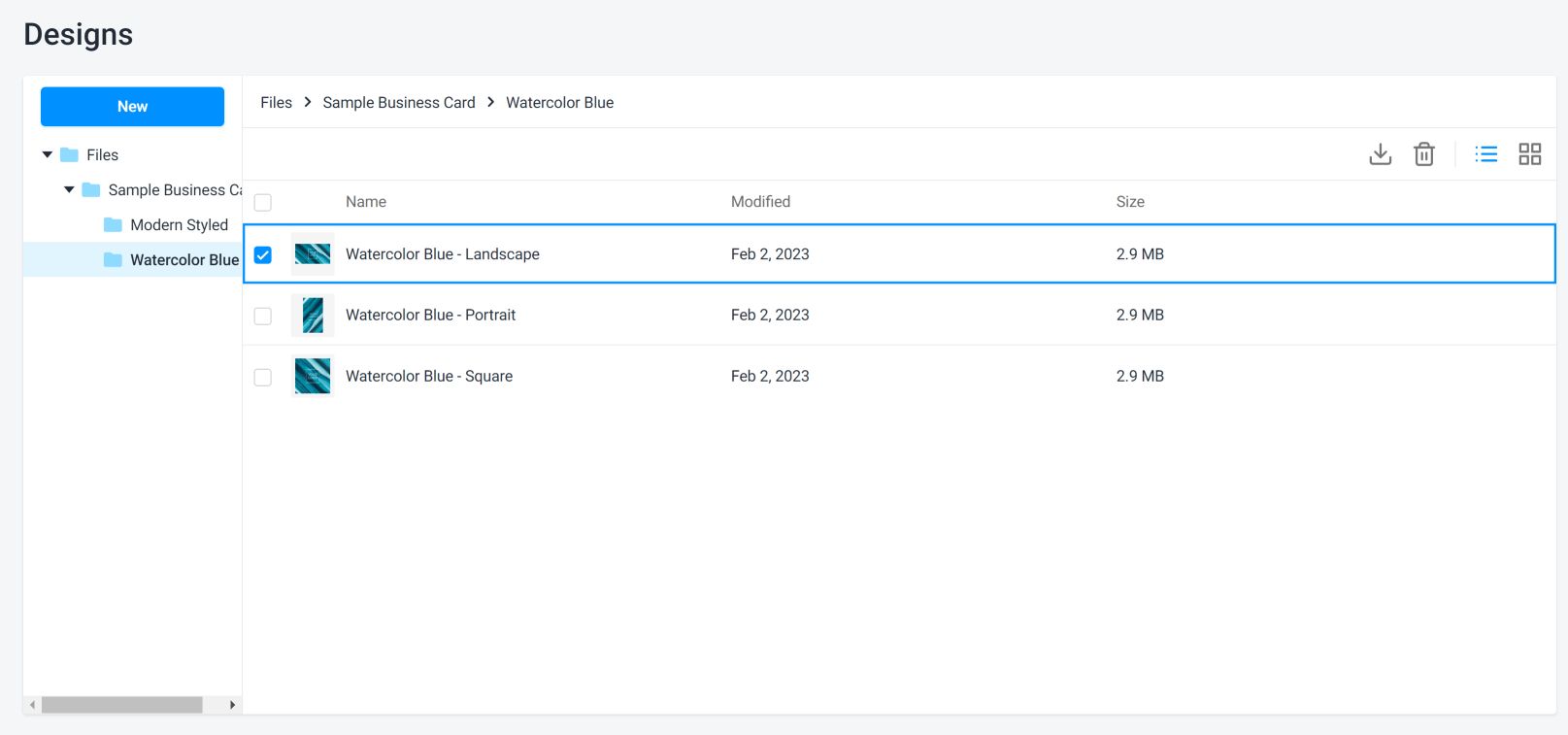Click the Watercolor Blue - Square file name
1568x735 pixels.
pos(429,377)
